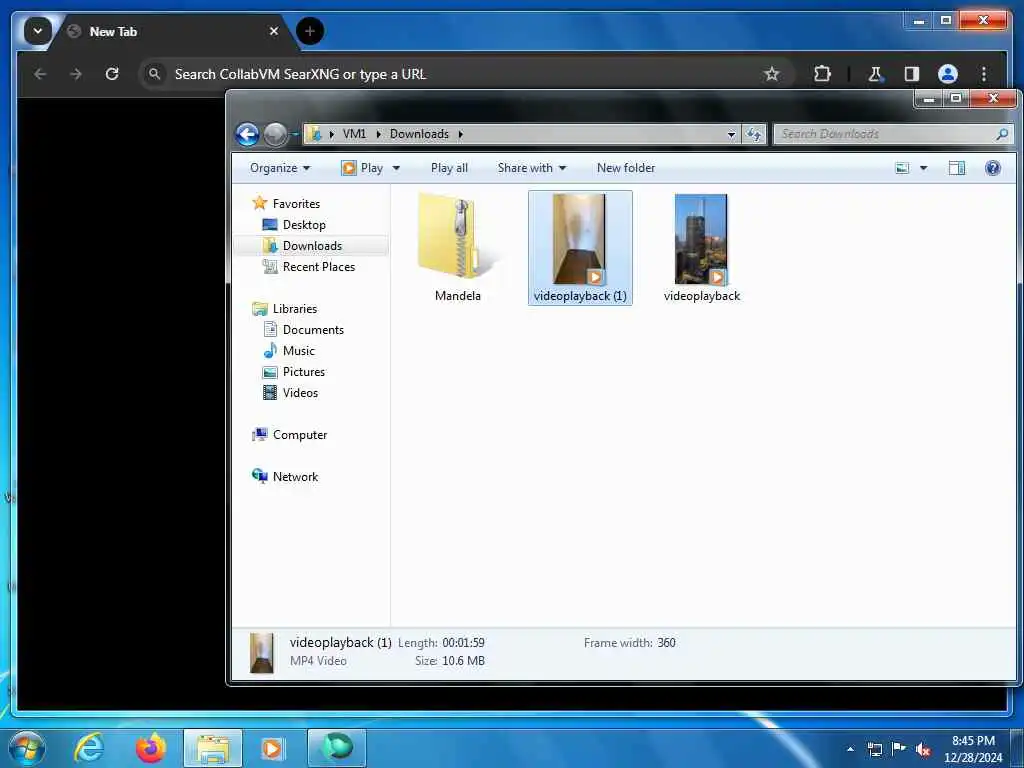The image size is (1024, 768).
Task: Select the videoplayback (1) video file
Action: 580,247
